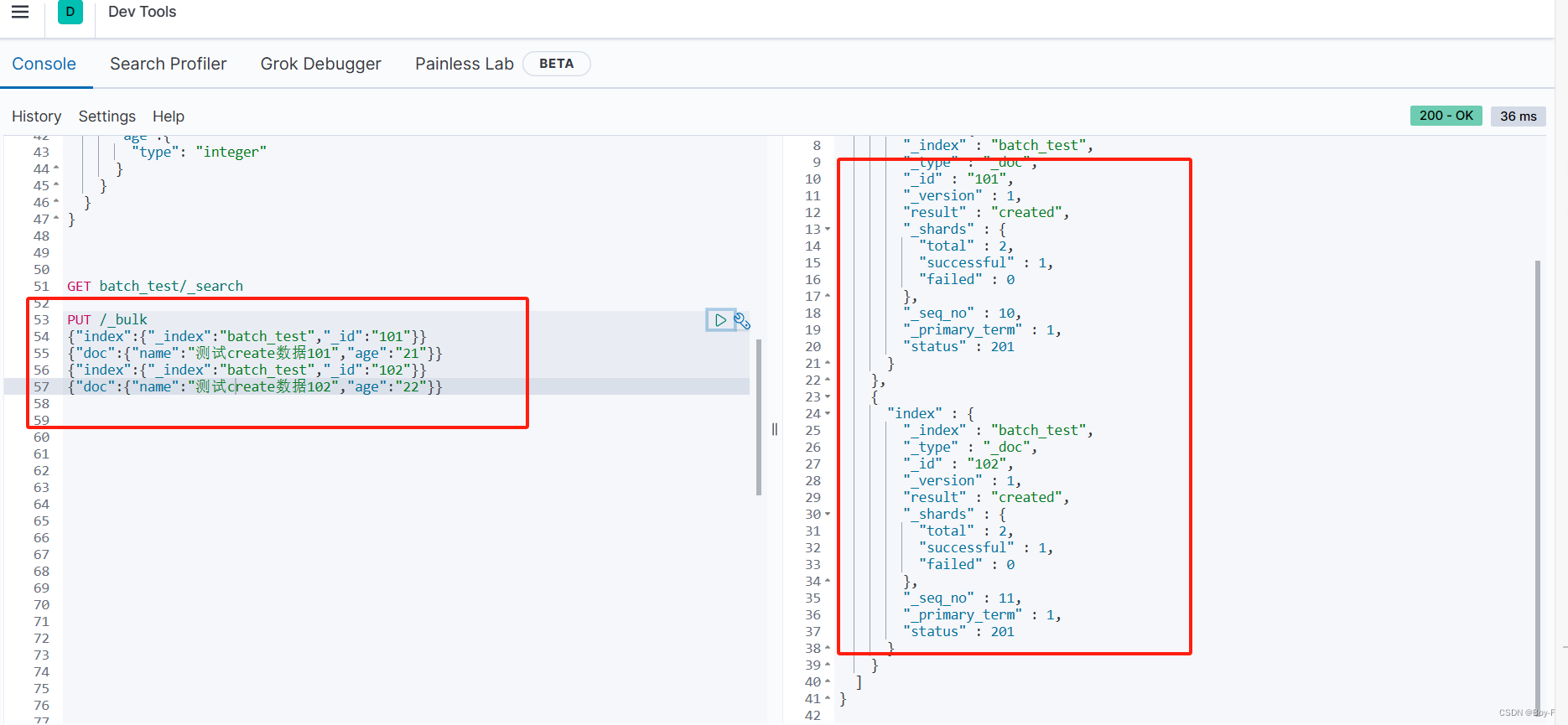The height and width of the screenshot is (725, 1568).
Task: Toggle fold at output line 21
Action: (828, 363)
